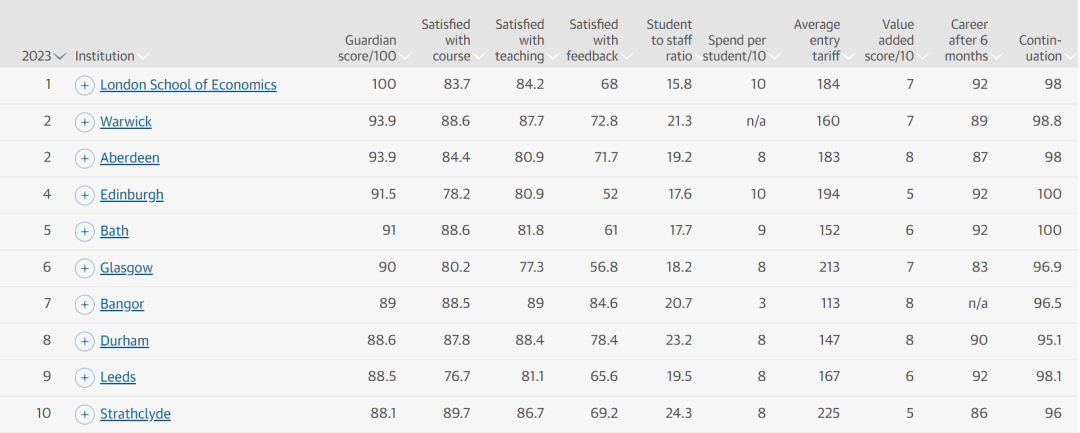Expand Glasgow's row with the plus icon

[84, 268]
